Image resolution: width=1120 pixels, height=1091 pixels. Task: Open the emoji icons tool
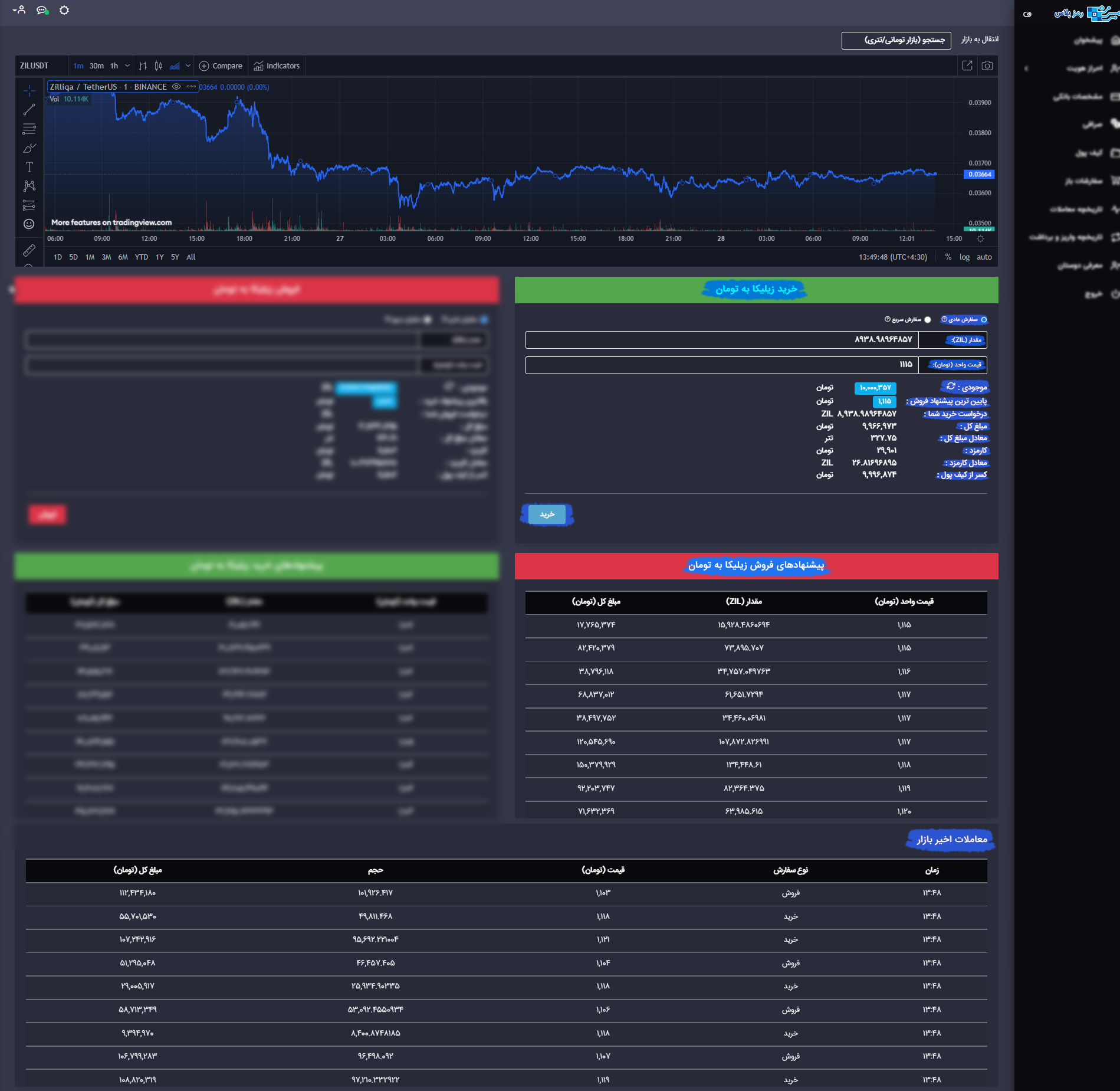pyautogui.click(x=29, y=224)
